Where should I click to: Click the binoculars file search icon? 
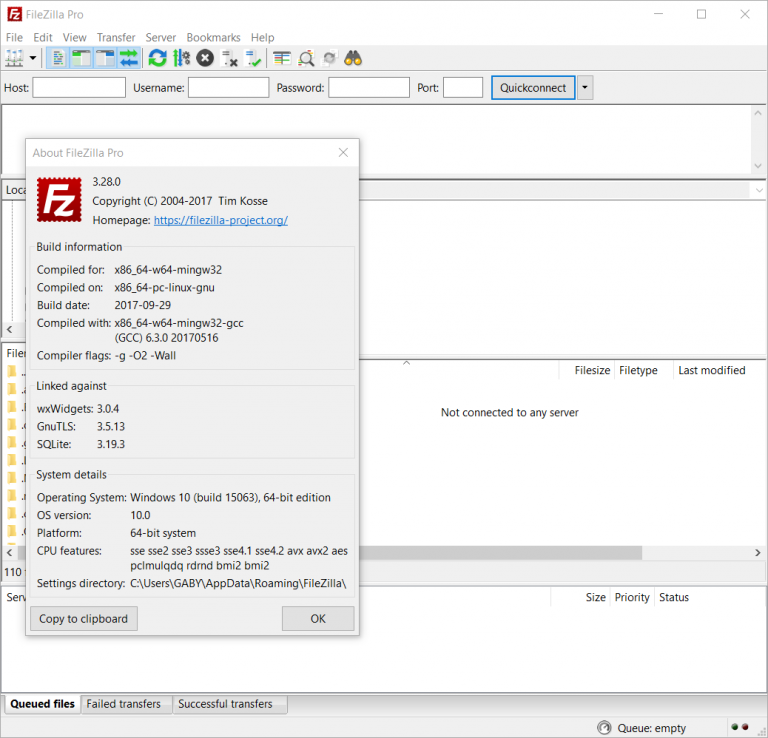pos(353,58)
